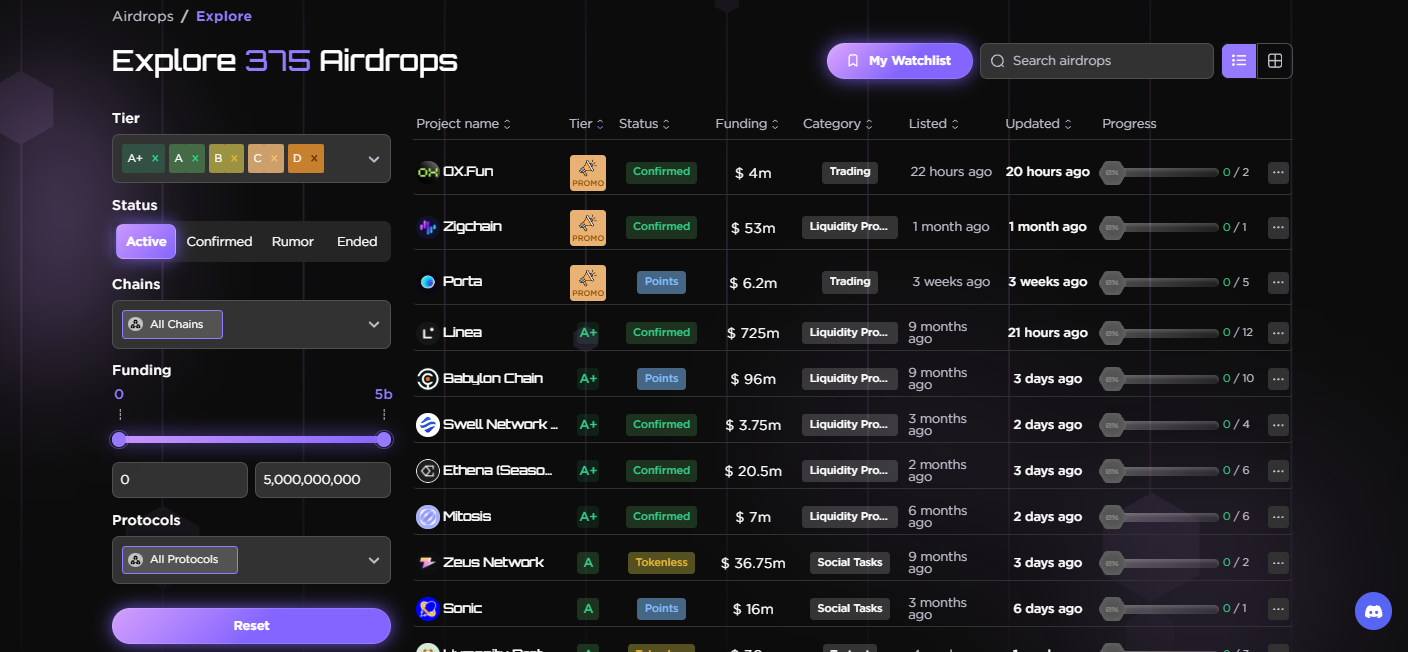Open the Zeus Network airdrop page
The height and width of the screenshot is (652, 1408).
tap(494, 562)
